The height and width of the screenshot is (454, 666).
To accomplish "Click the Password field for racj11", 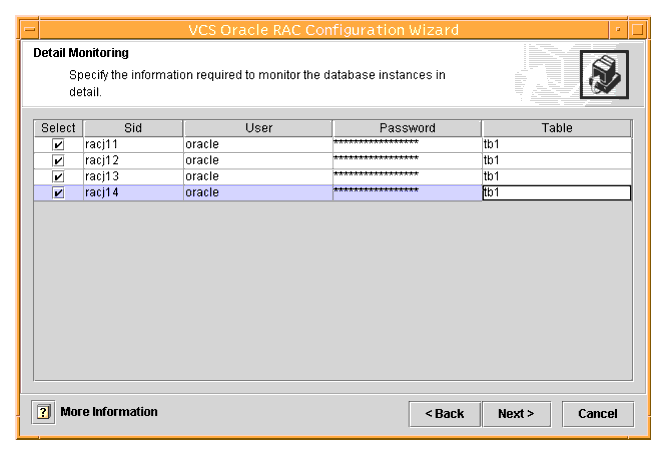I will tap(407, 145).
